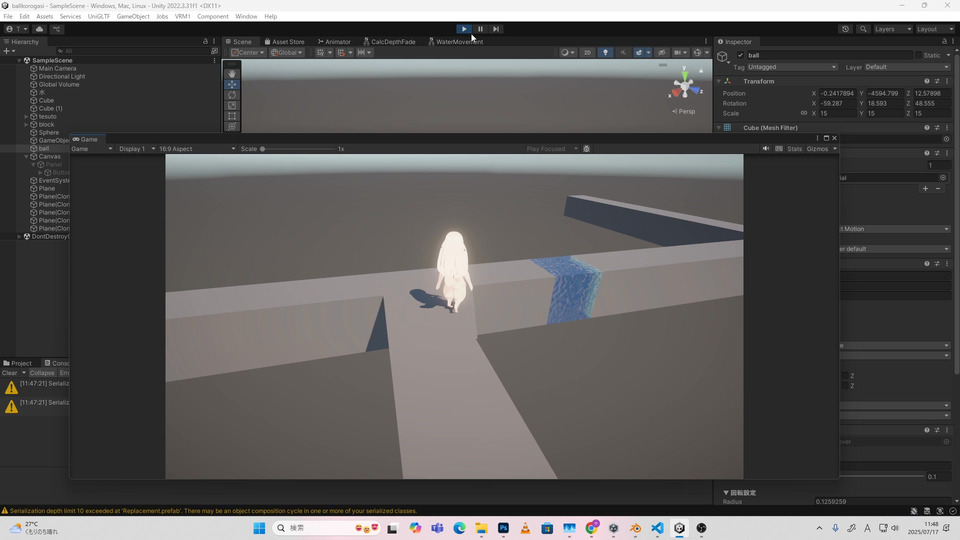Viewport: 960px width, 540px height.
Task: Lock the Inspector panel
Action: 944,42
